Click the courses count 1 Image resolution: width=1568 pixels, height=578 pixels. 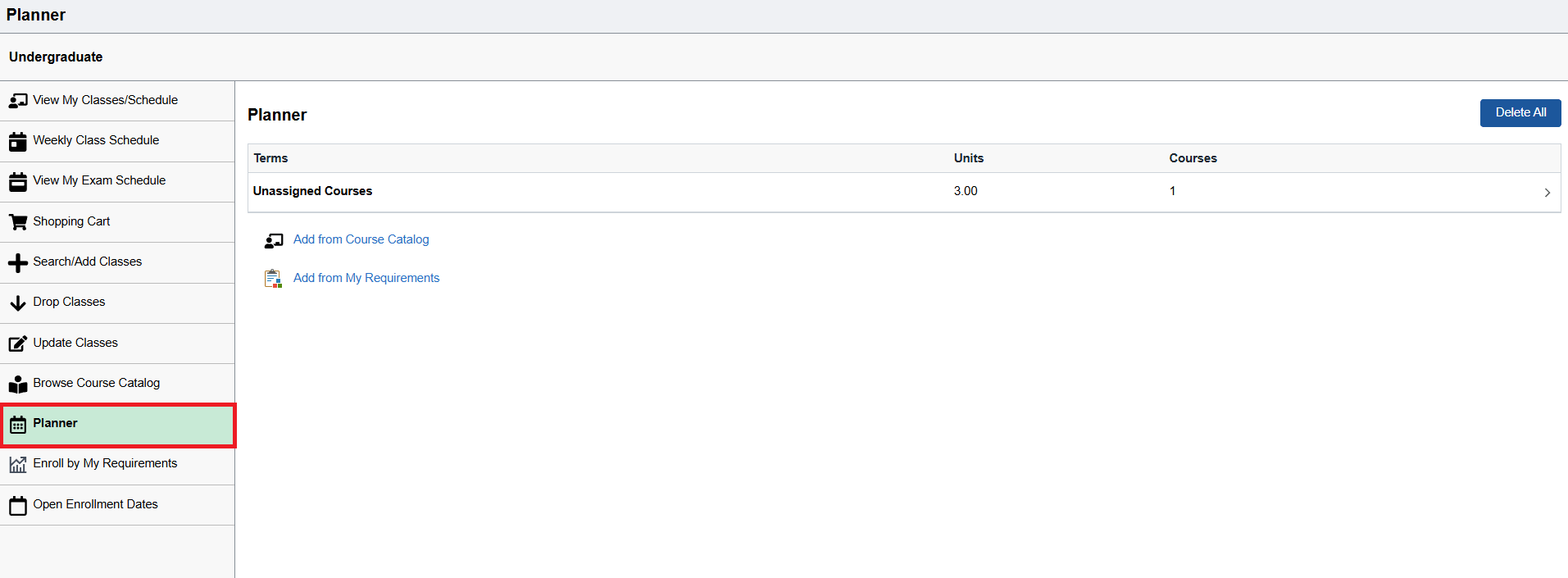coord(1172,191)
